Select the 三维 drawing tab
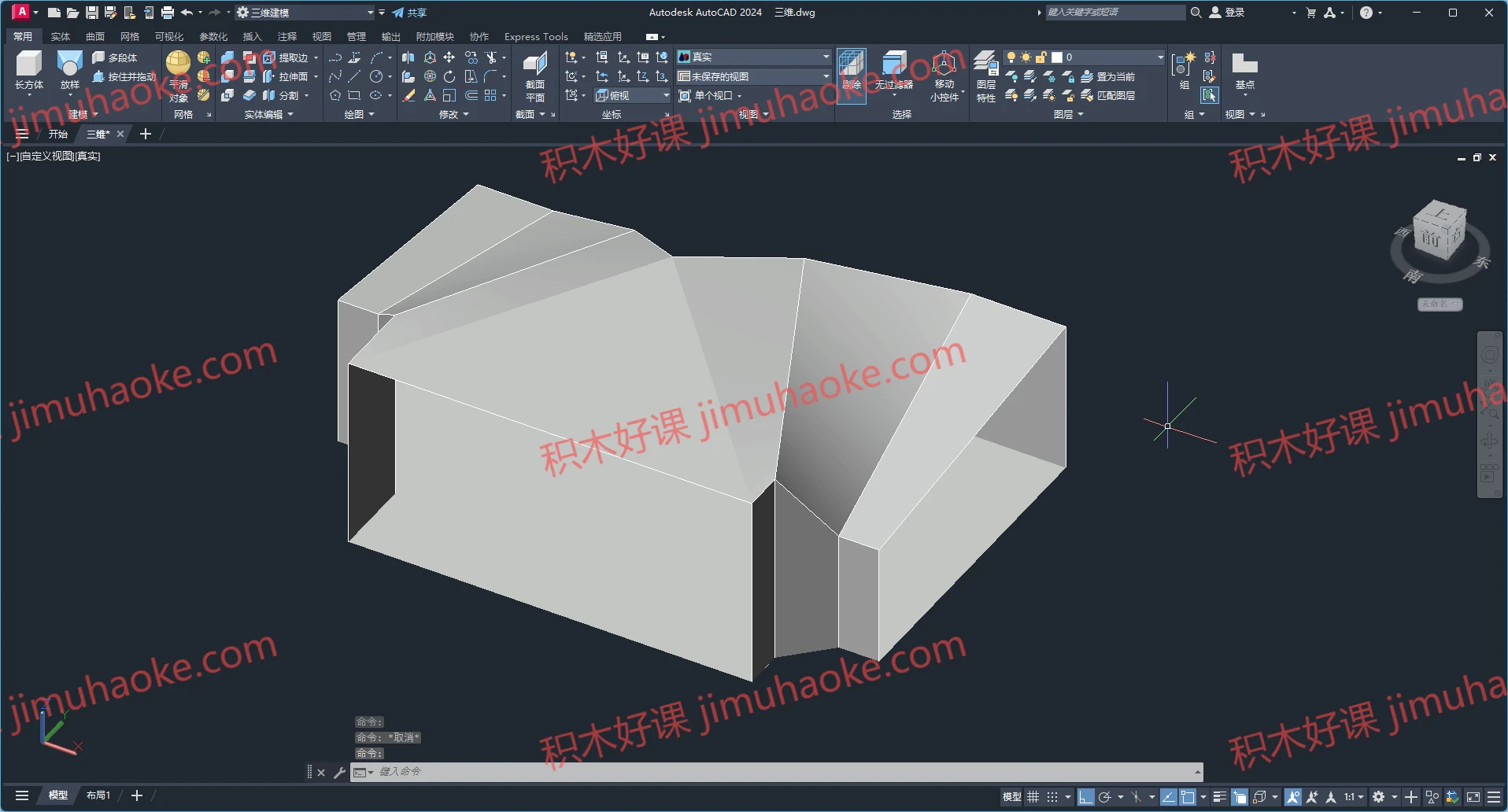The image size is (1508, 812). point(98,134)
